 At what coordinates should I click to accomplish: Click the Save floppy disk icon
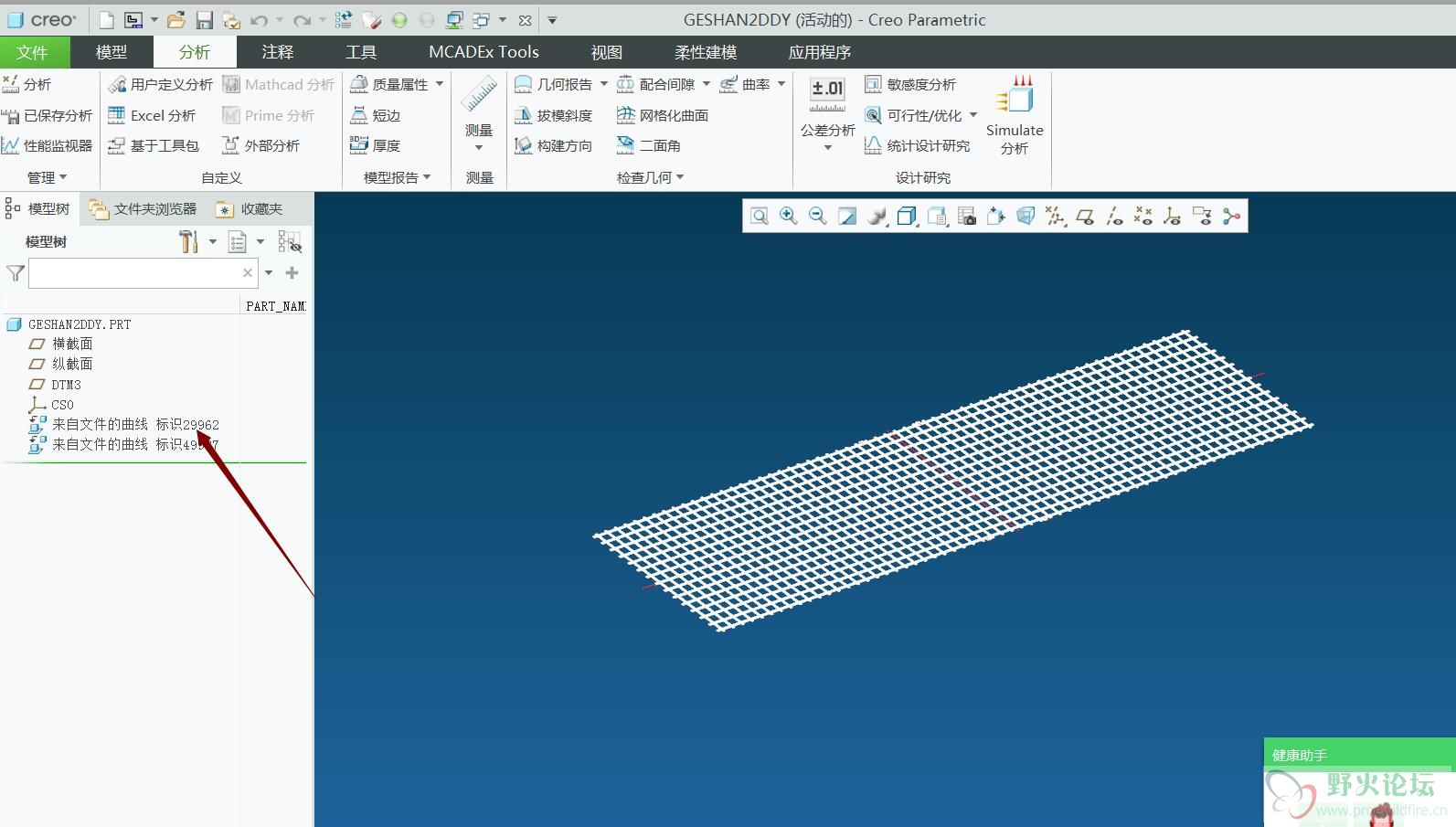(204, 19)
